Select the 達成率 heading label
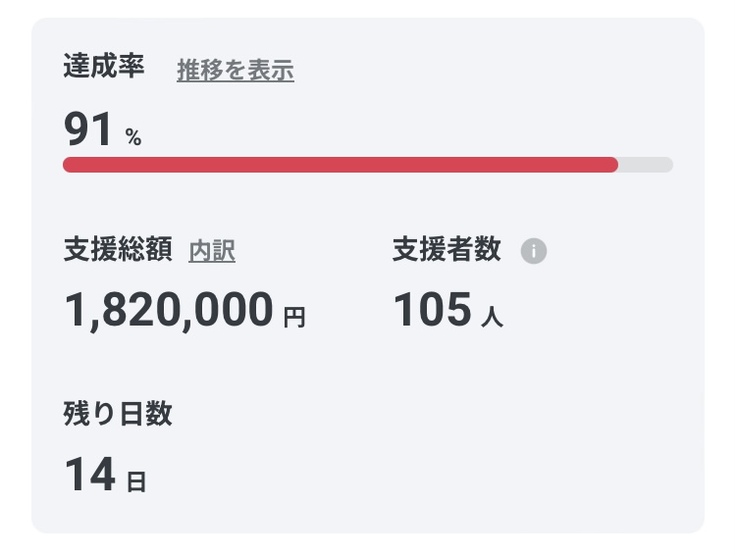The width and height of the screenshot is (736, 555). (104, 67)
